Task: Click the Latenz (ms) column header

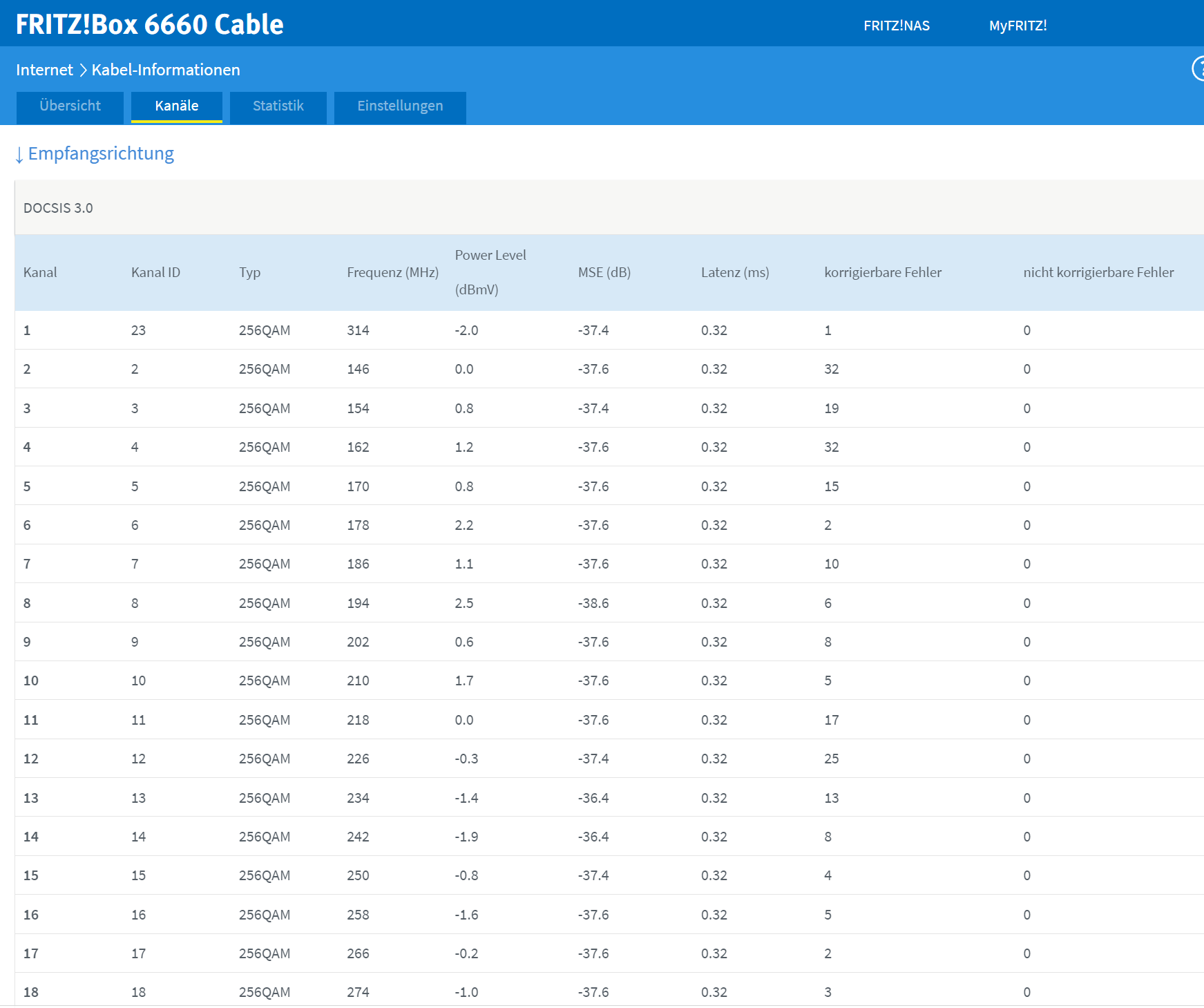Action: pos(735,272)
